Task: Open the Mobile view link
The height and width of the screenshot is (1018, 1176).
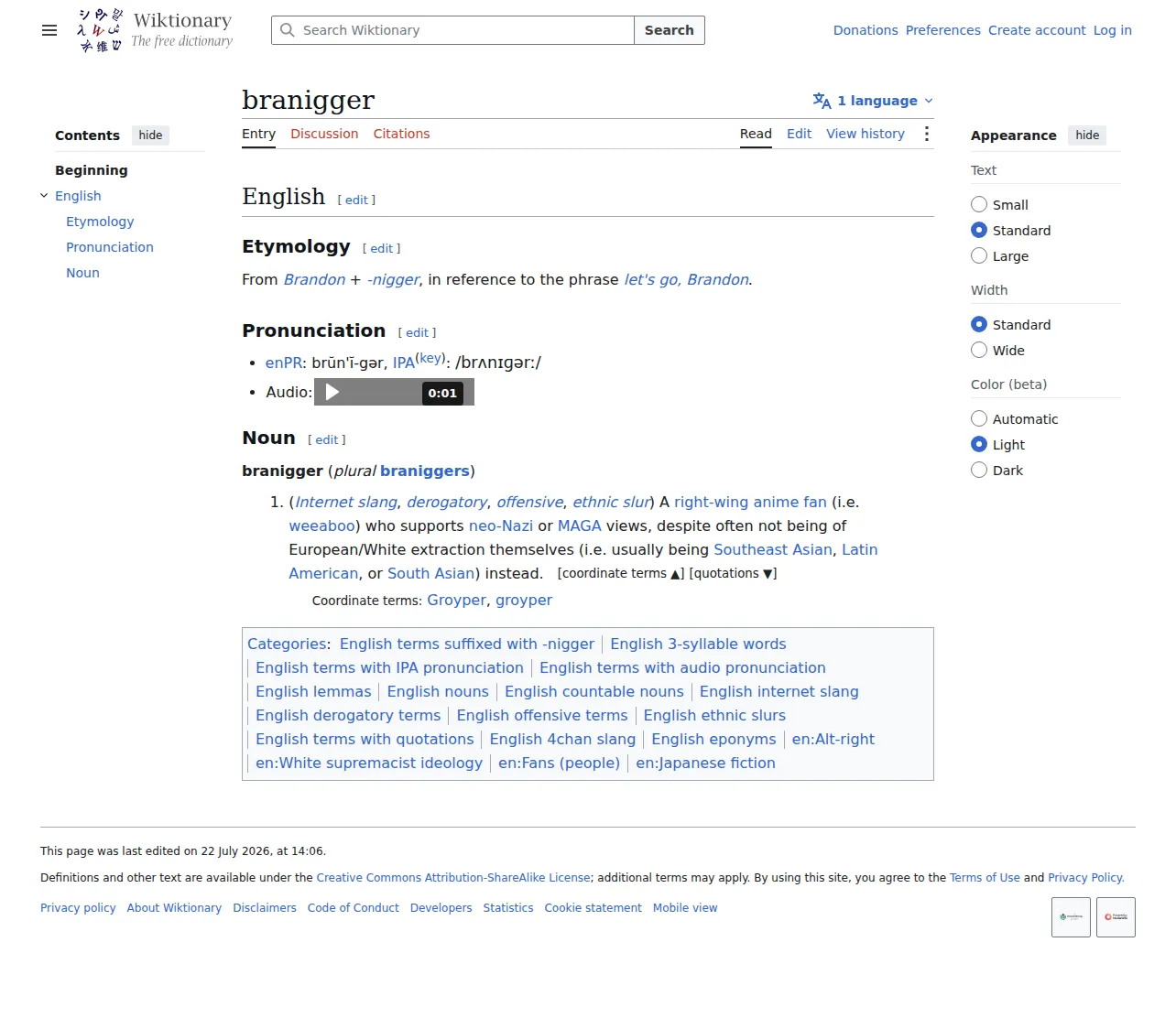Action: pyautogui.click(x=685, y=908)
